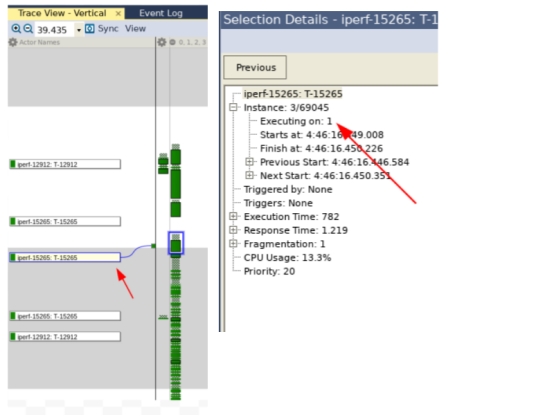Open the zoom level dropdown arrow

79,30
